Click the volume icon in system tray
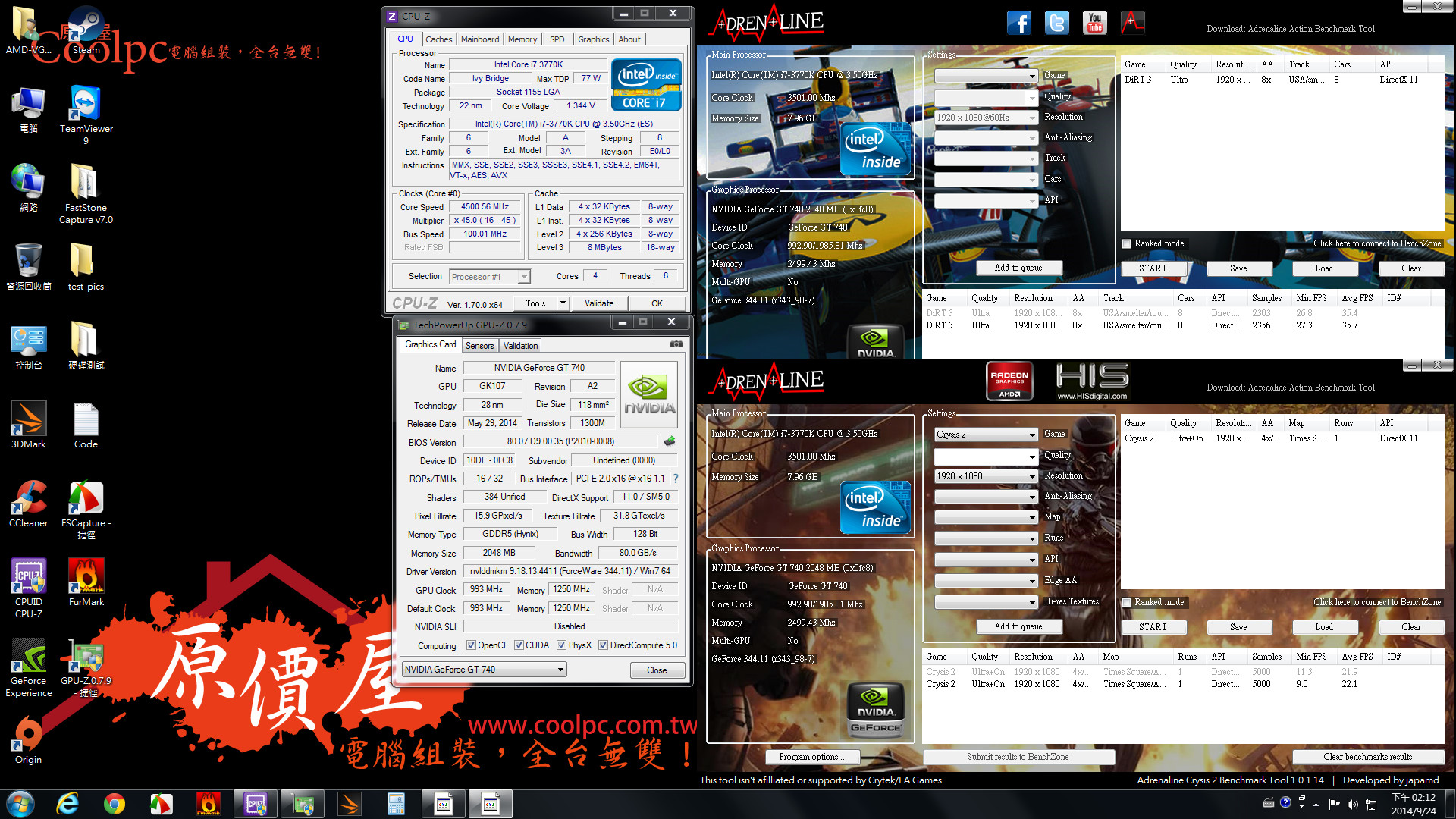This screenshot has width=1456, height=819. tap(1352, 804)
